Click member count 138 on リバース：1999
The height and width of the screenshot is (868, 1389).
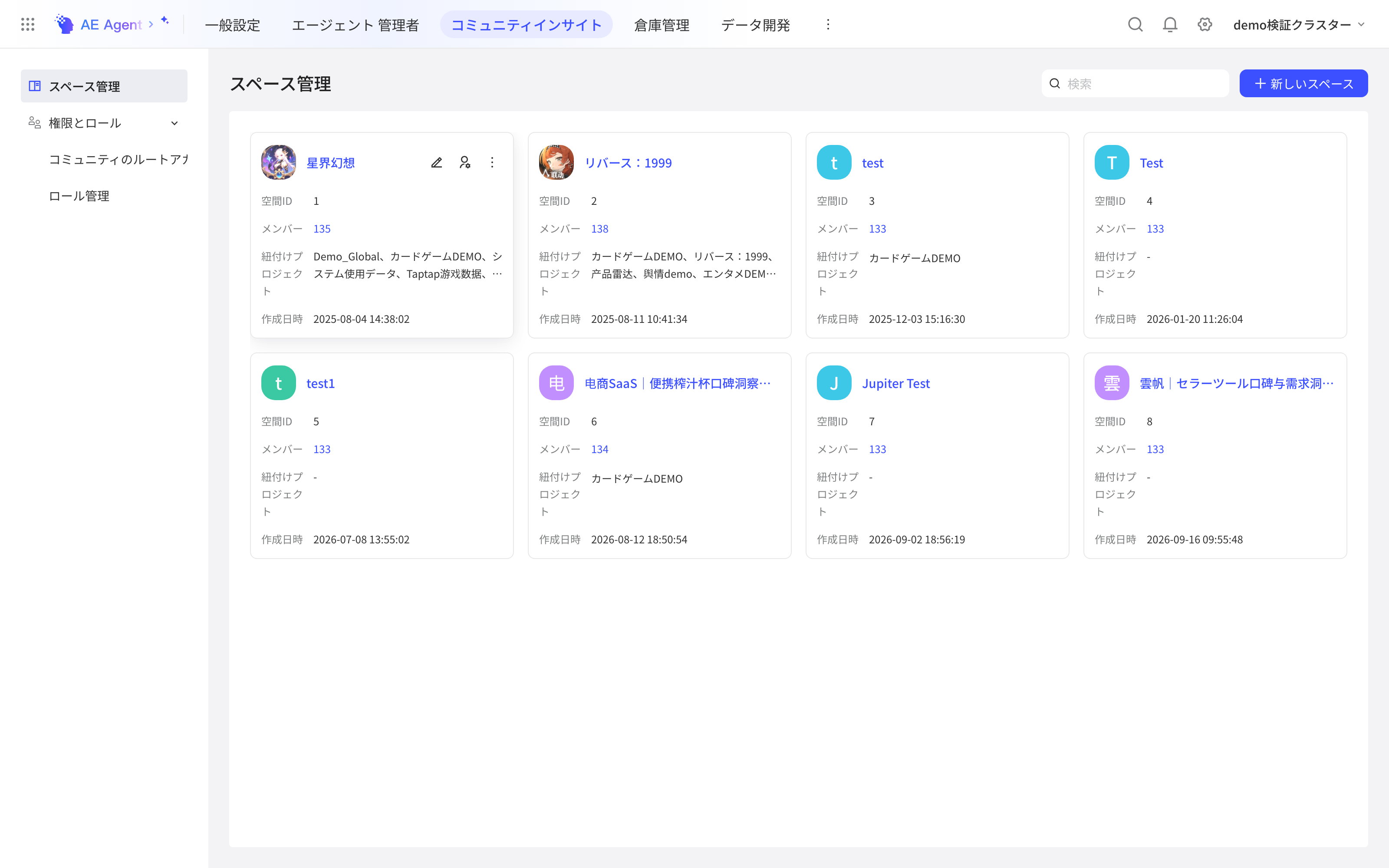pyautogui.click(x=599, y=228)
